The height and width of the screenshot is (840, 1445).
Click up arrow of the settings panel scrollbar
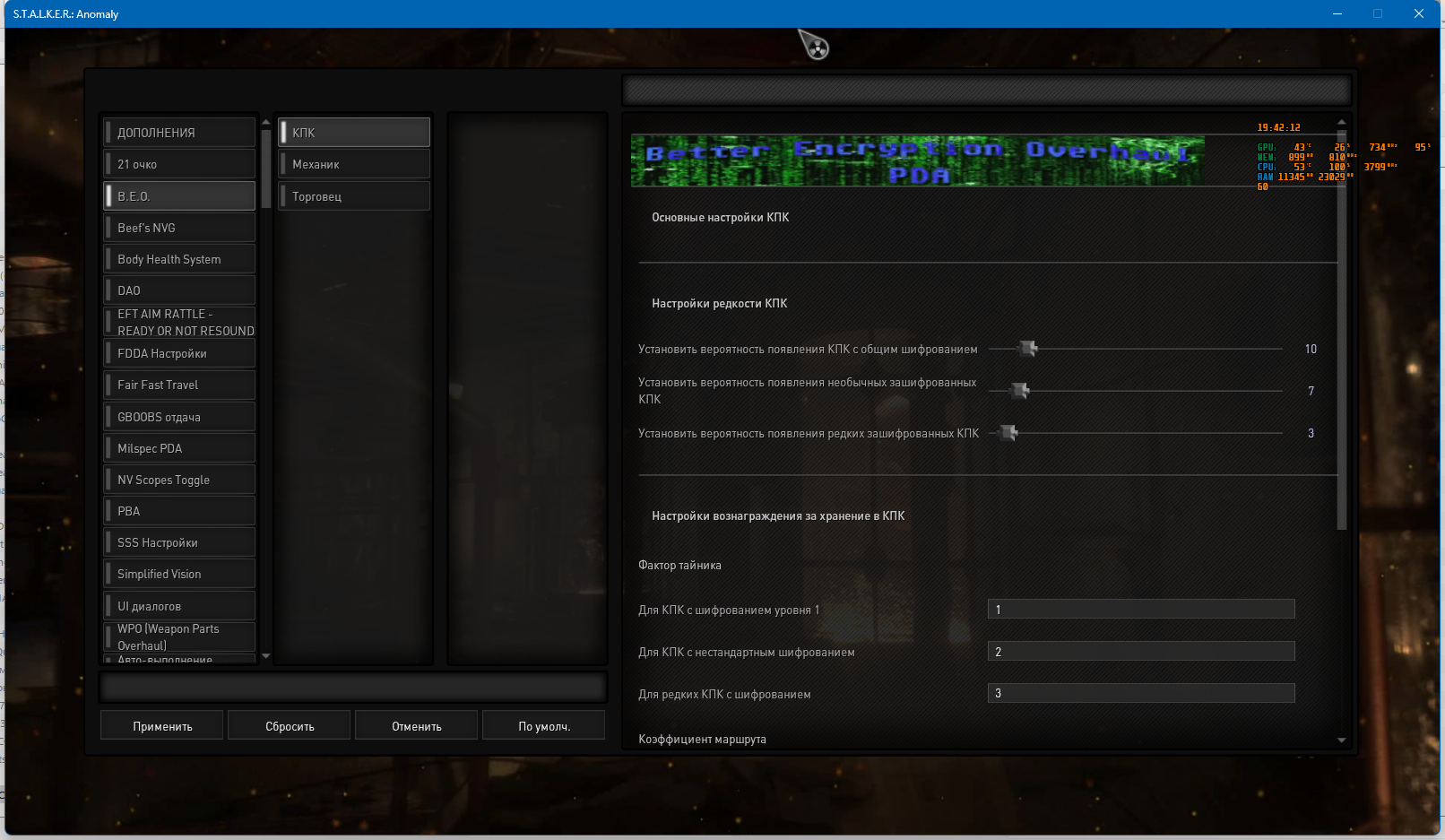click(x=1342, y=122)
